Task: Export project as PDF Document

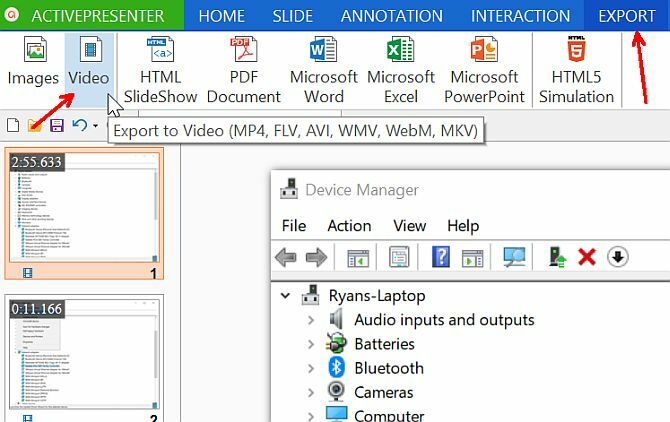Action: tap(244, 70)
